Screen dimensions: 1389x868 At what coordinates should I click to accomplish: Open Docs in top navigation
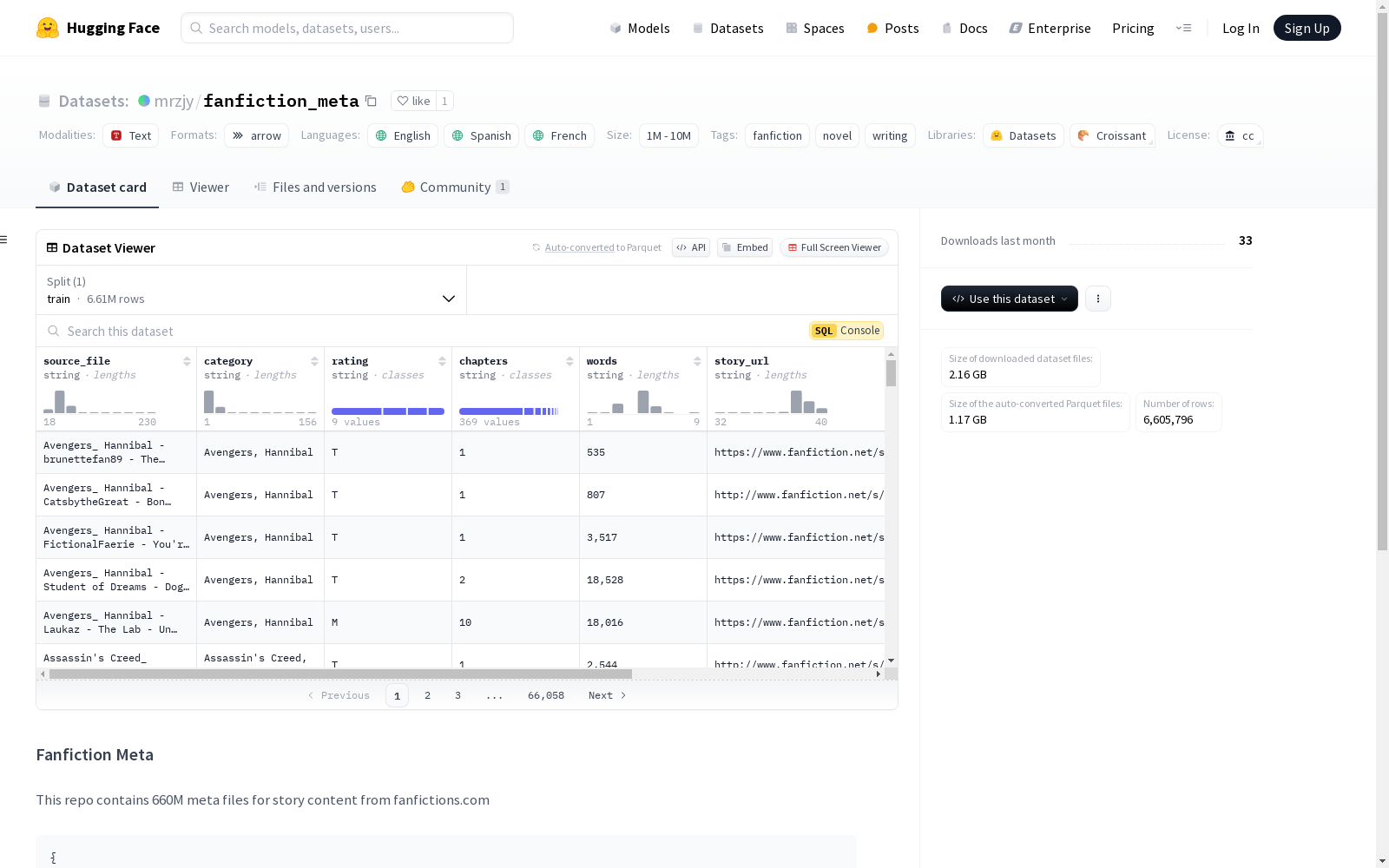(x=964, y=28)
